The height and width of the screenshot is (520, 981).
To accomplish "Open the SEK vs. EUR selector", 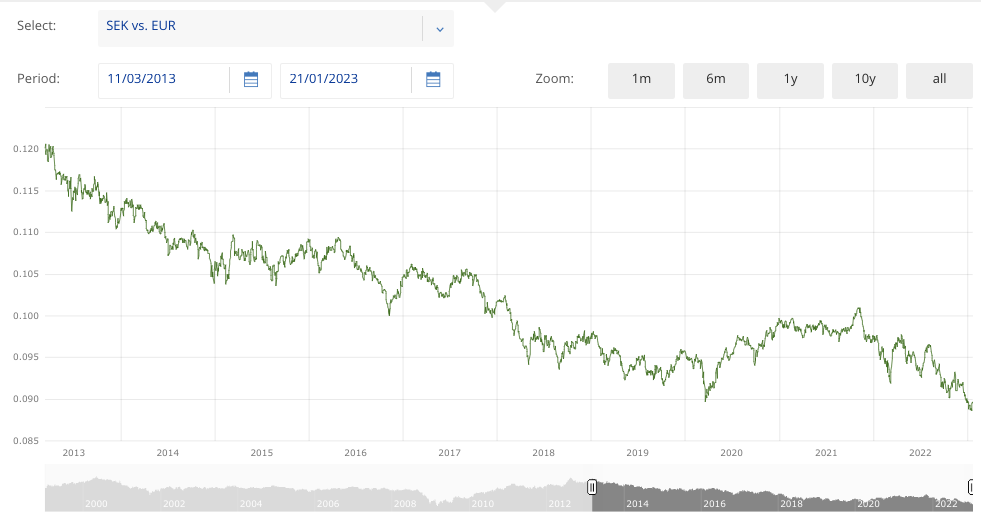I will 260,29.
